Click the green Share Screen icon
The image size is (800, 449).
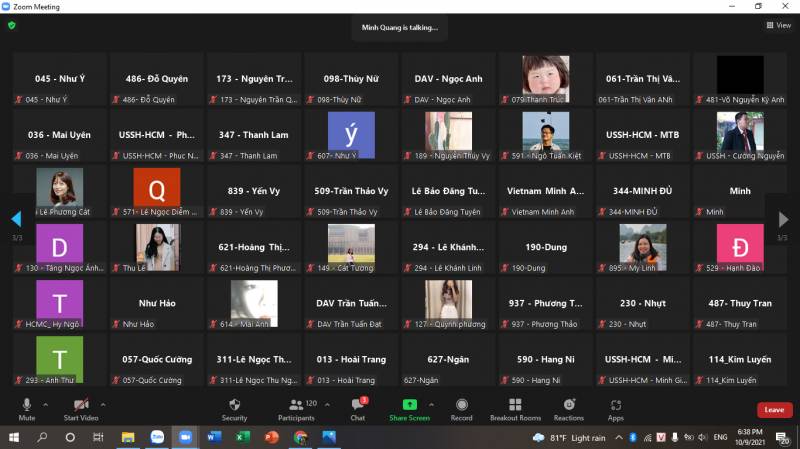(409, 405)
